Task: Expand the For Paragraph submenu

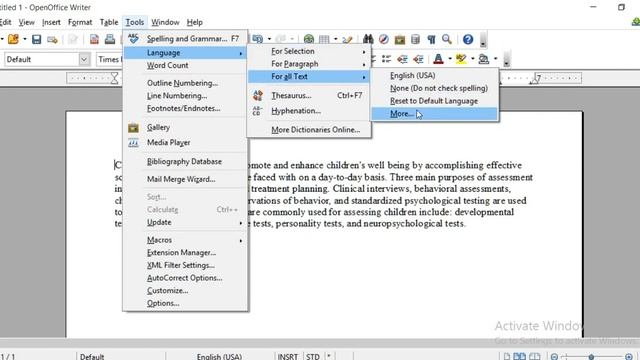Action: [x=309, y=64]
